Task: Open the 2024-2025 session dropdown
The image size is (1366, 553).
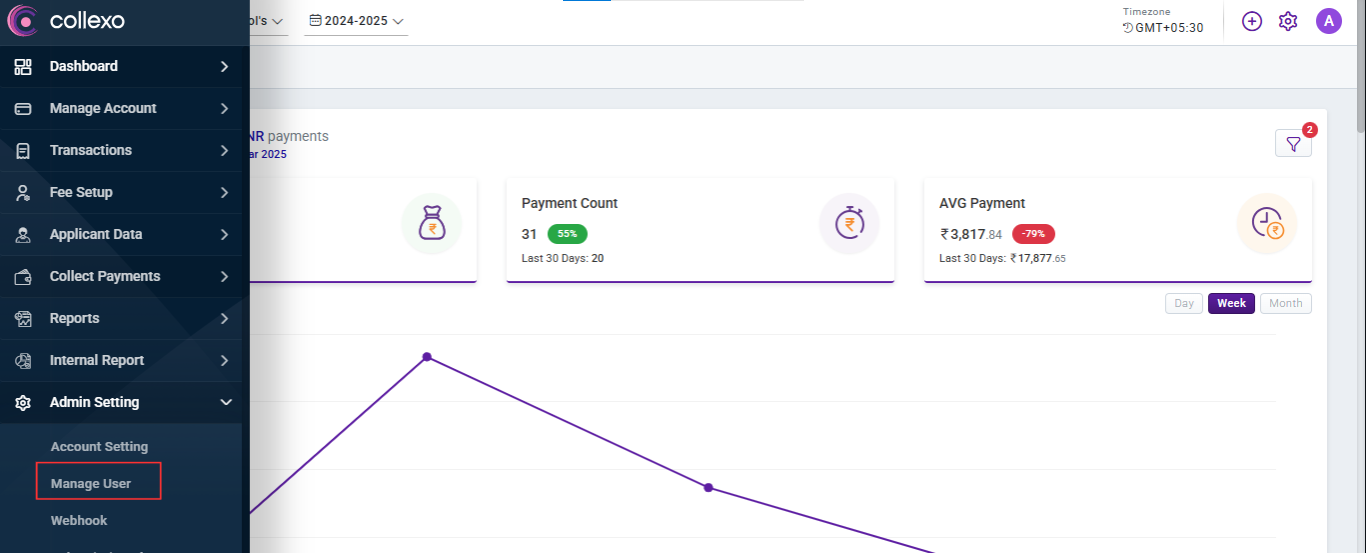Action: [x=356, y=21]
